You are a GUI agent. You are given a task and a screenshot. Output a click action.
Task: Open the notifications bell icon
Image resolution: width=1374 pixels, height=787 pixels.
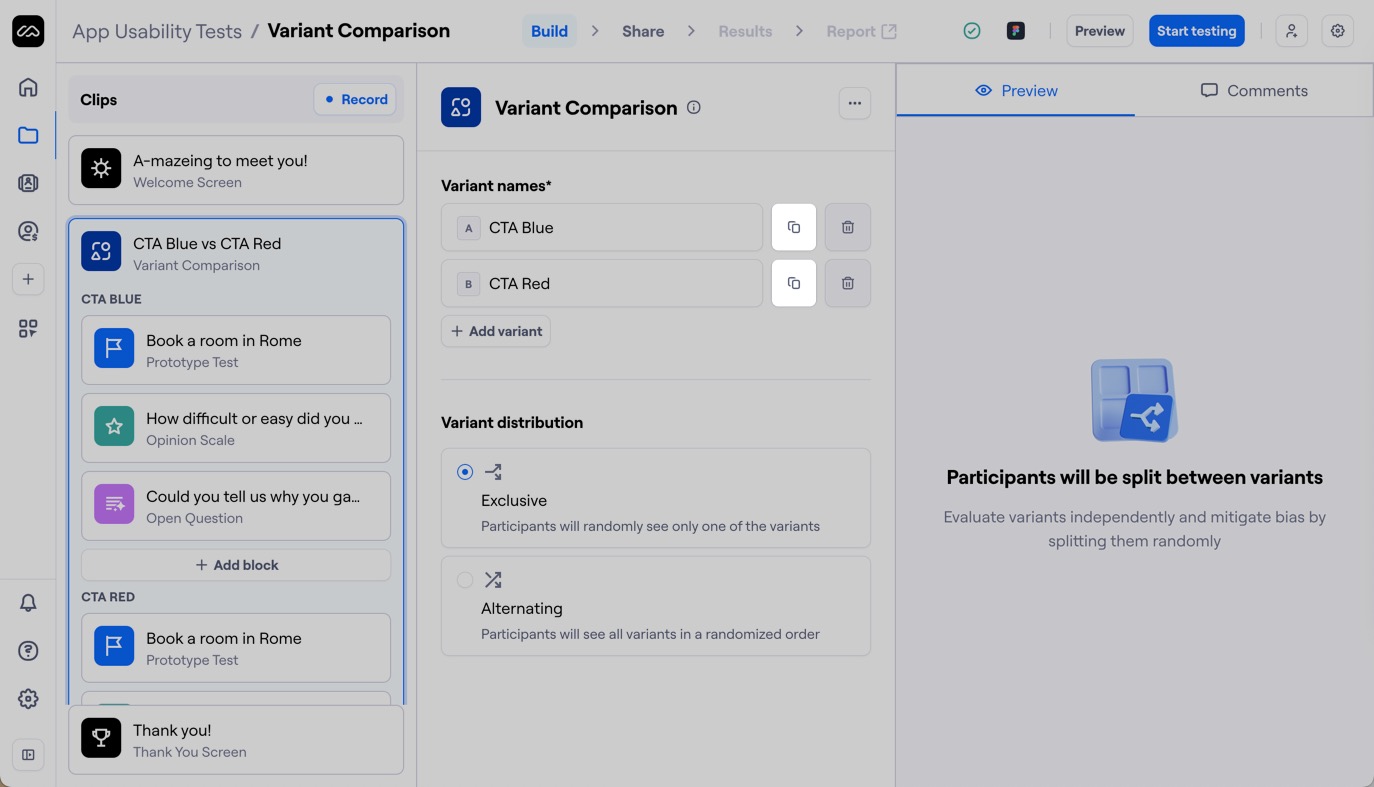(28, 603)
